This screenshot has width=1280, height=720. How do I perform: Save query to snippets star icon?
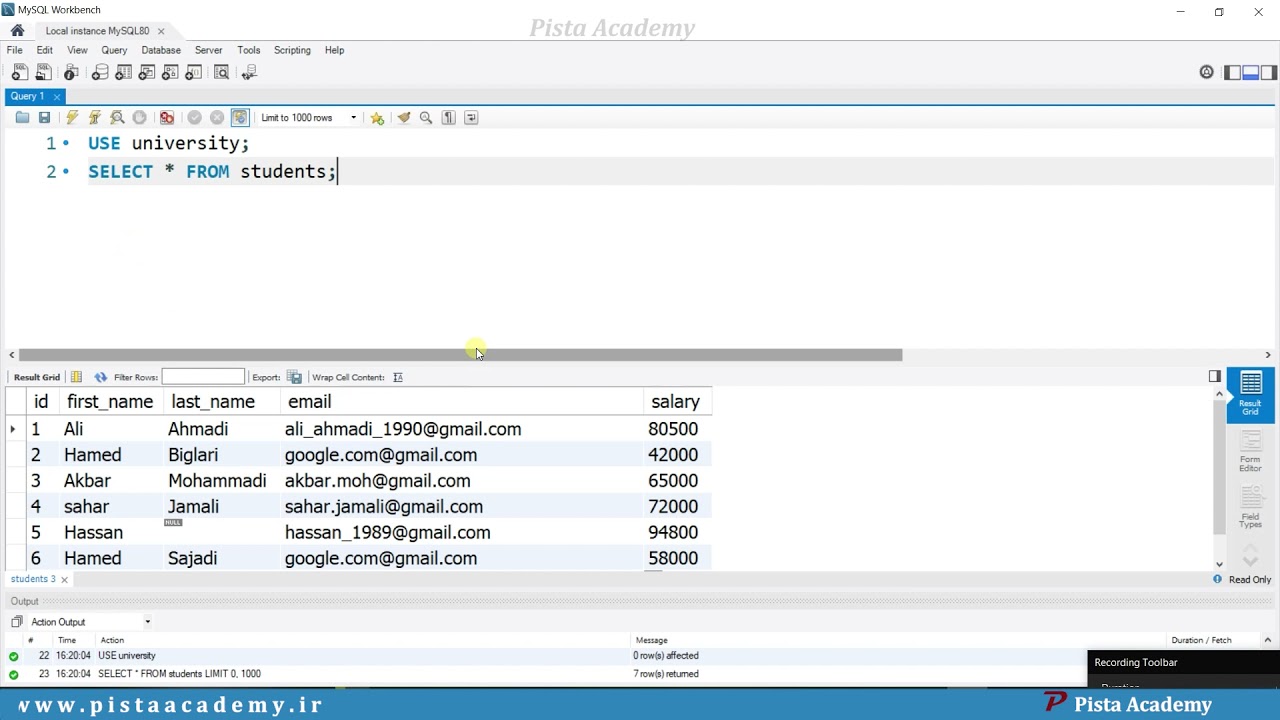click(377, 118)
